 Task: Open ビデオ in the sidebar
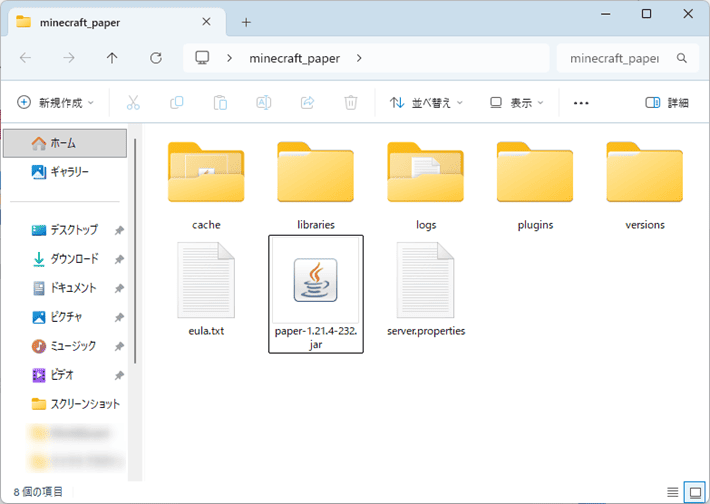(65, 375)
